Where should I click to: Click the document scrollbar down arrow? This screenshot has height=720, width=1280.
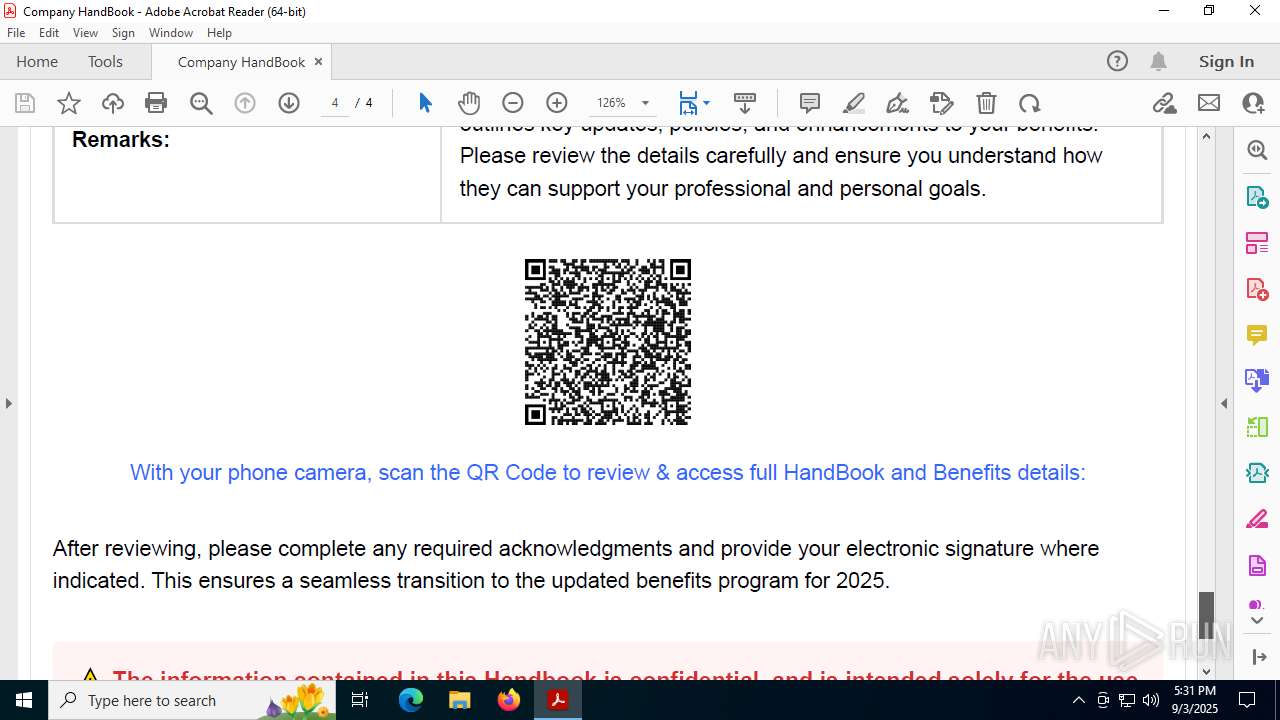(x=1206, y=671)
